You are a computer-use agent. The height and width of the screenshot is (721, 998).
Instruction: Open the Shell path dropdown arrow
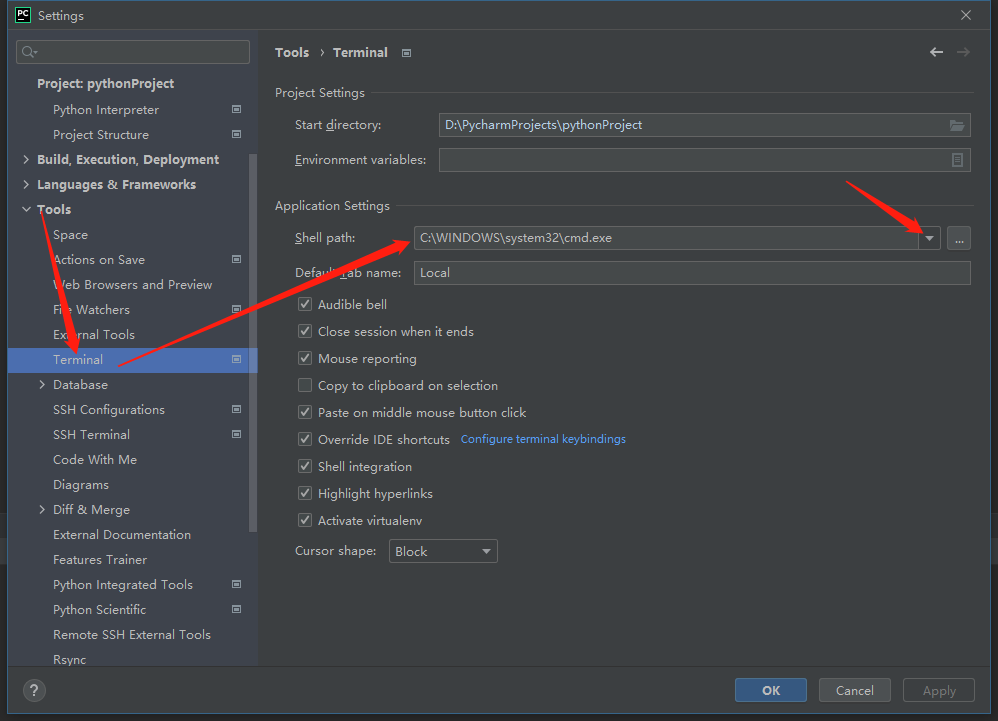[x=929, y=238]
